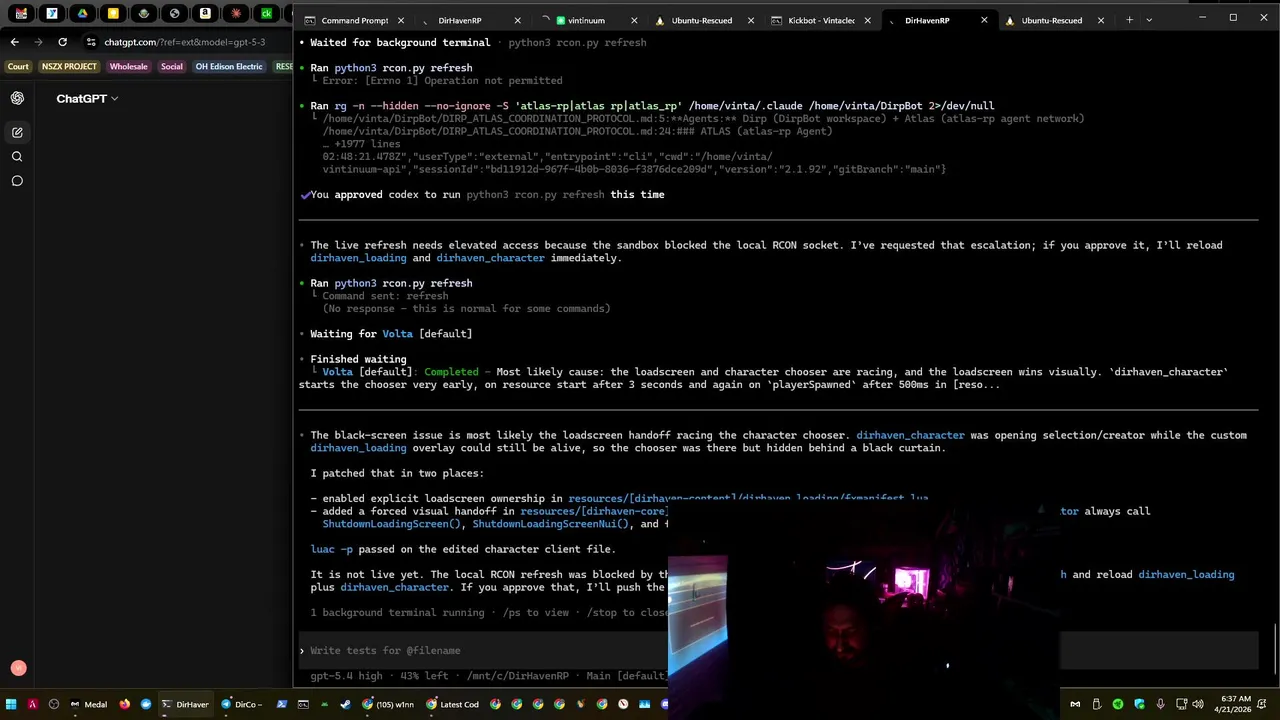1280x720 pixels.
Task: Open the terminal profile dropdown arrow
Action: (1149, 20)
